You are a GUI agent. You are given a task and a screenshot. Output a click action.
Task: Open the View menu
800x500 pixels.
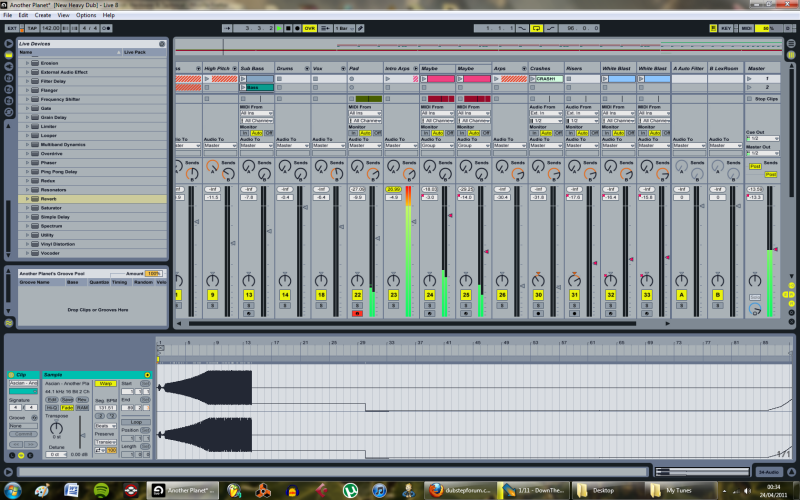coord(63,15)
